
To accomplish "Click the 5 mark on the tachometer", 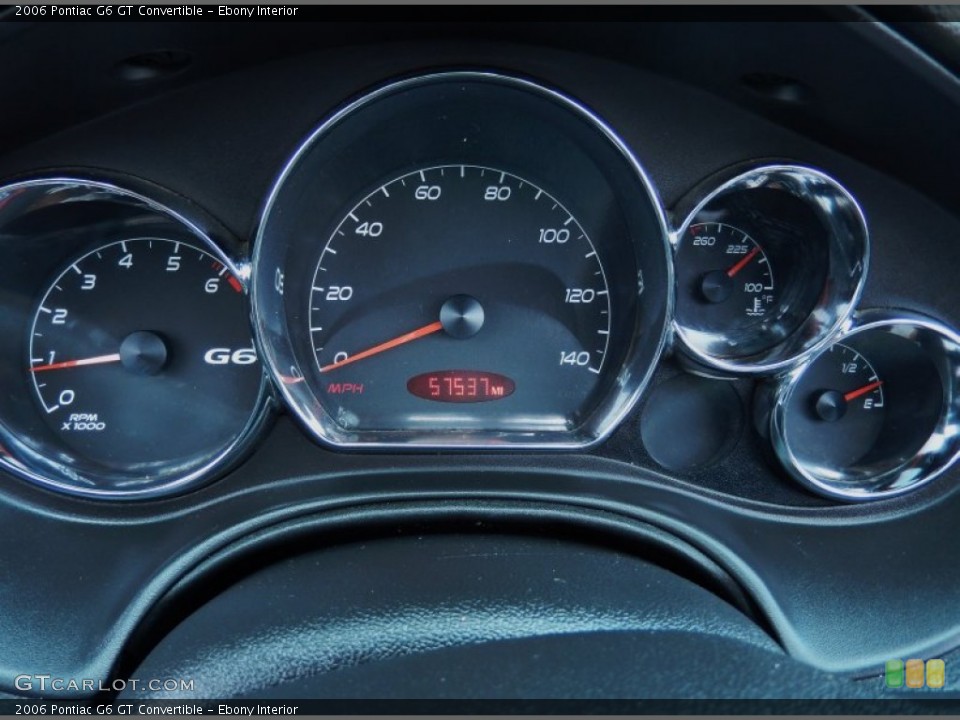I will (x=173, y=263).
